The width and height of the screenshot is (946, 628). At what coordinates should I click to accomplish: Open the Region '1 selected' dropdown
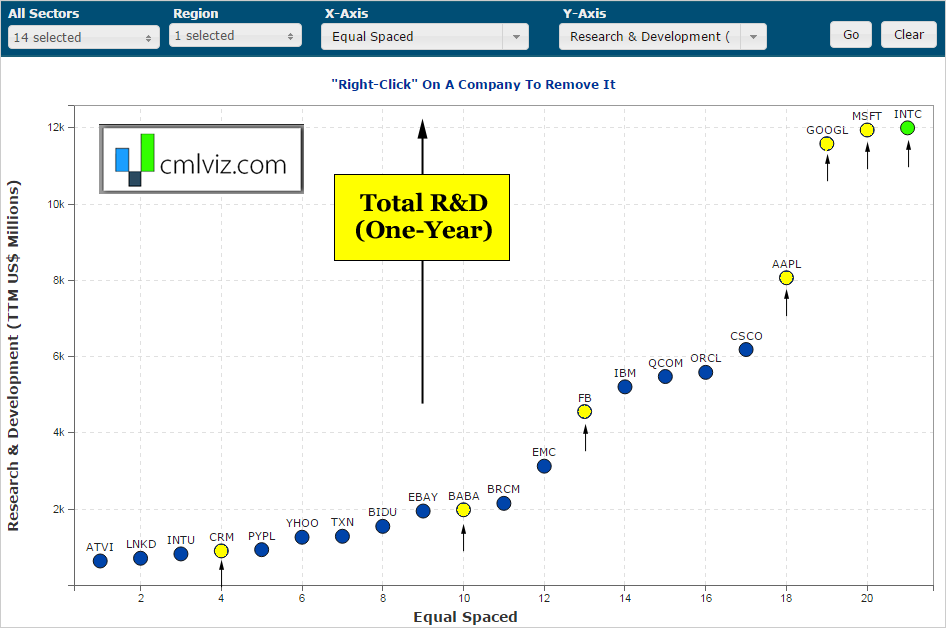point(235,36)
